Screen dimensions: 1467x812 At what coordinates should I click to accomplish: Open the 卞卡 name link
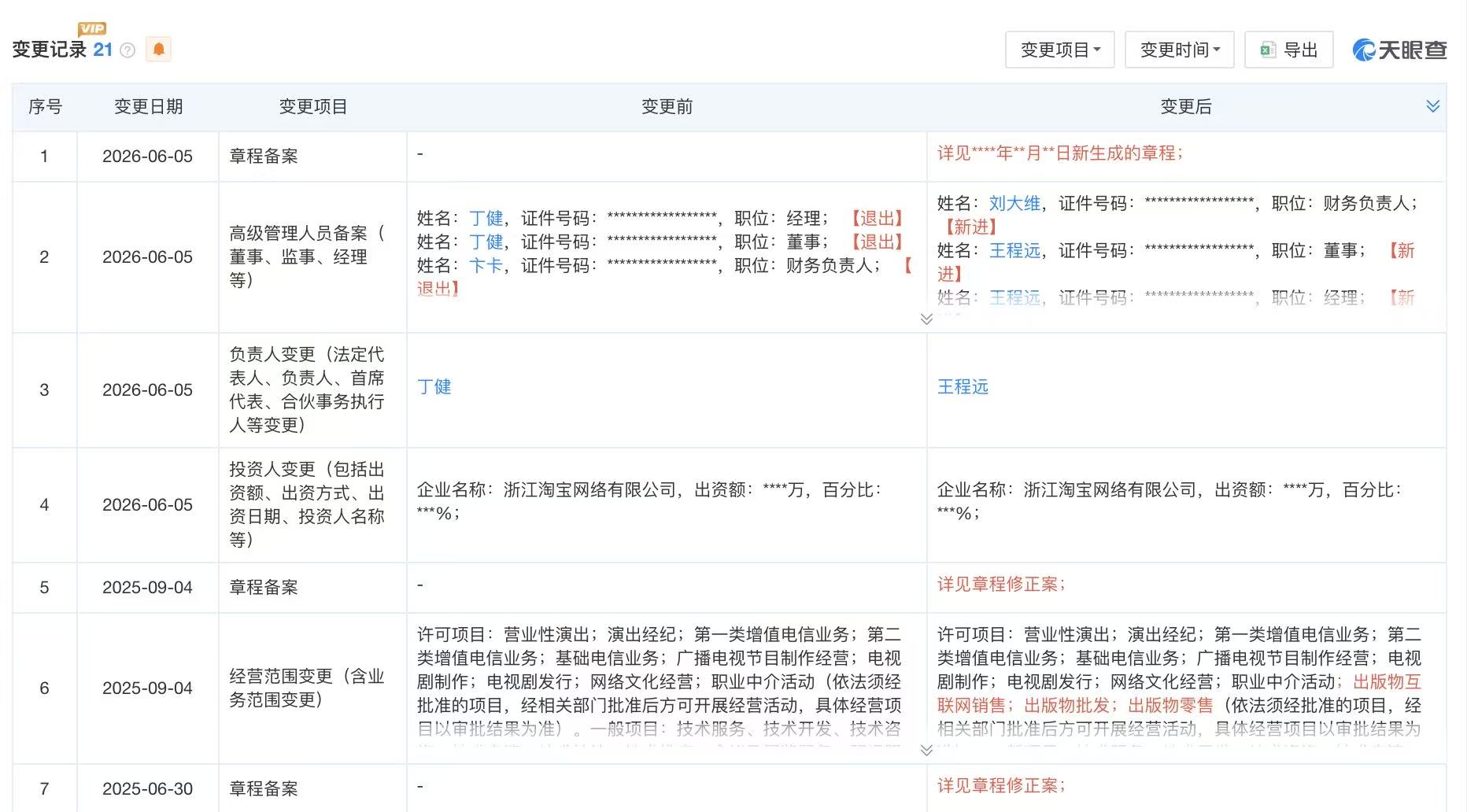coord(486,265)
